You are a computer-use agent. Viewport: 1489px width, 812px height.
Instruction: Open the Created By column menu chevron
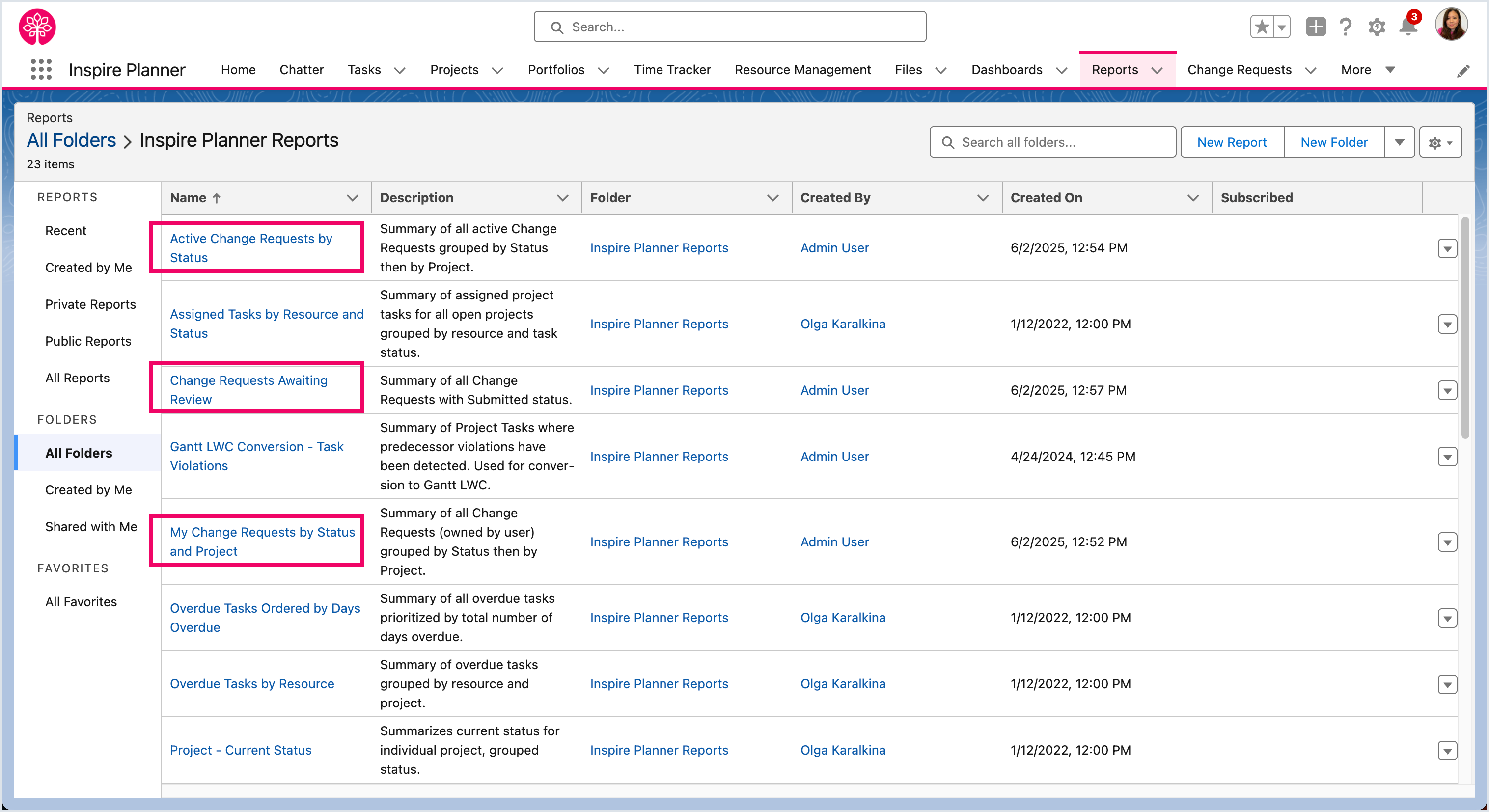pyautogui.click(x=983, y=198)
